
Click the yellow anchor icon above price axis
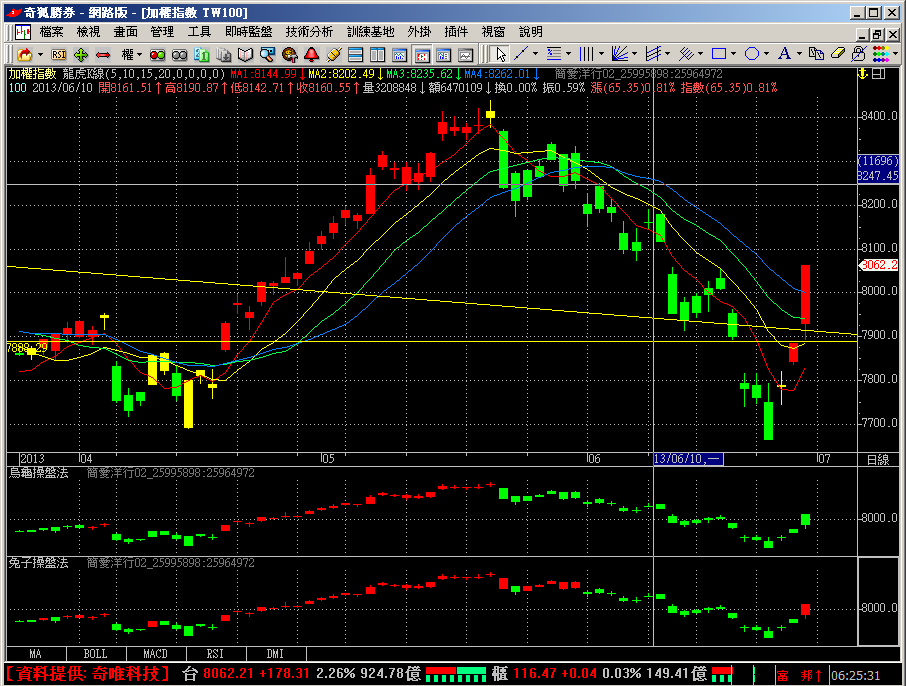(863, 73)
